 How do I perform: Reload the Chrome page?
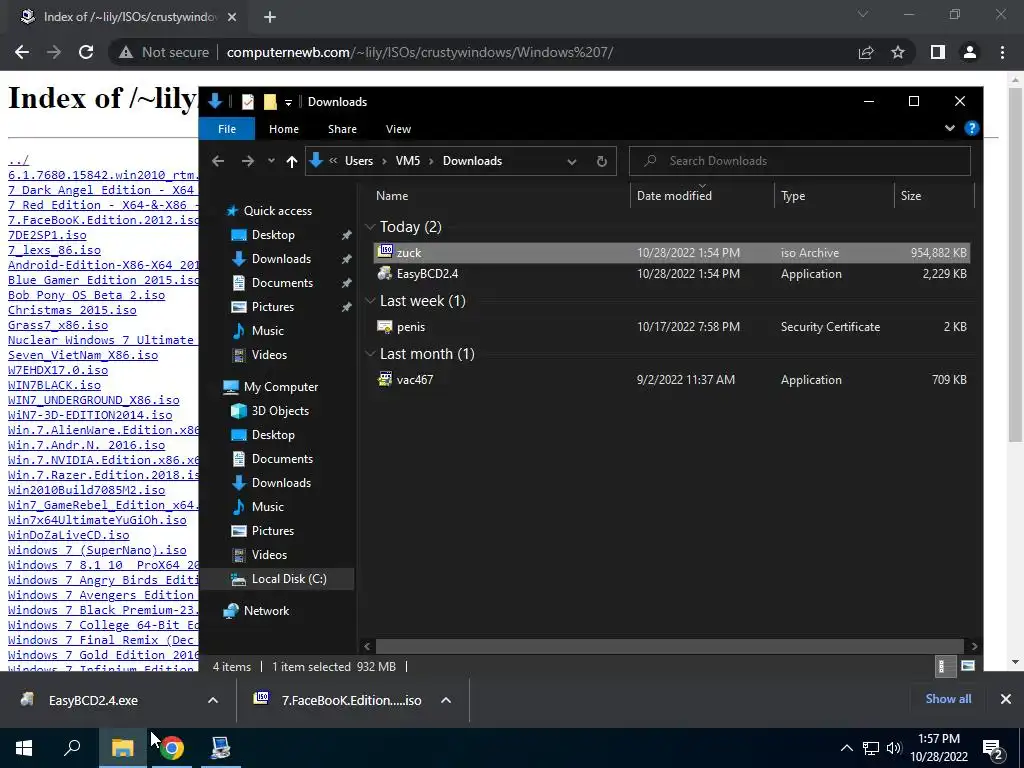86,52
